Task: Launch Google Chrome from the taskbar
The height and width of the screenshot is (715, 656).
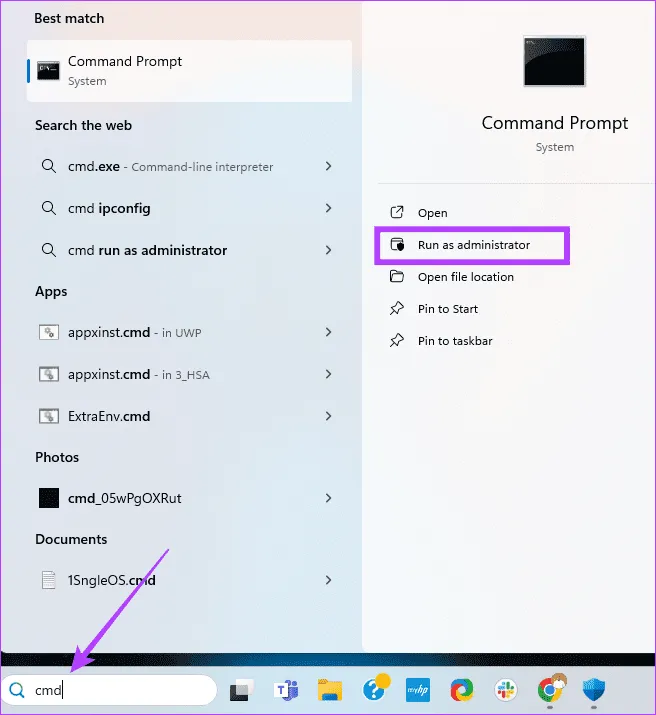Action: click(x=548, y=690)
